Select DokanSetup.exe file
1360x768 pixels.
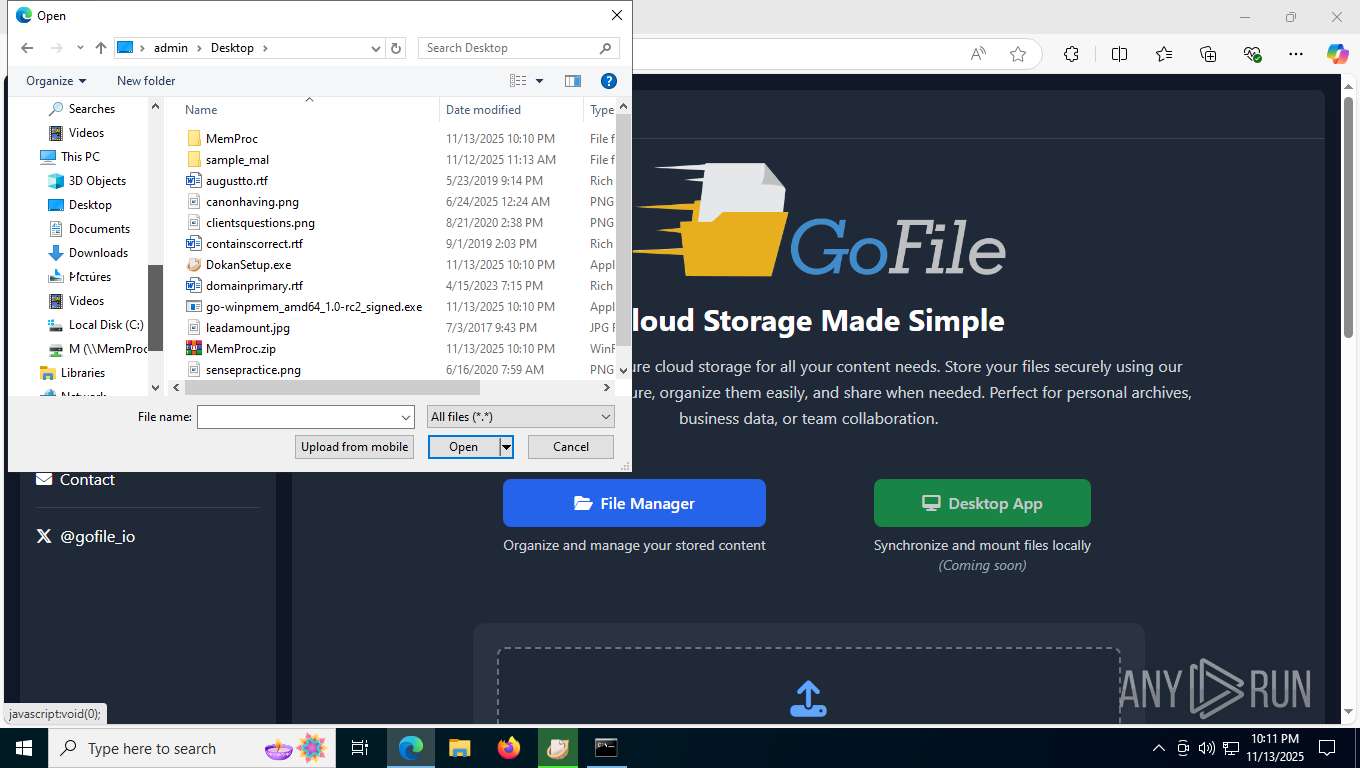click(248, 265)
